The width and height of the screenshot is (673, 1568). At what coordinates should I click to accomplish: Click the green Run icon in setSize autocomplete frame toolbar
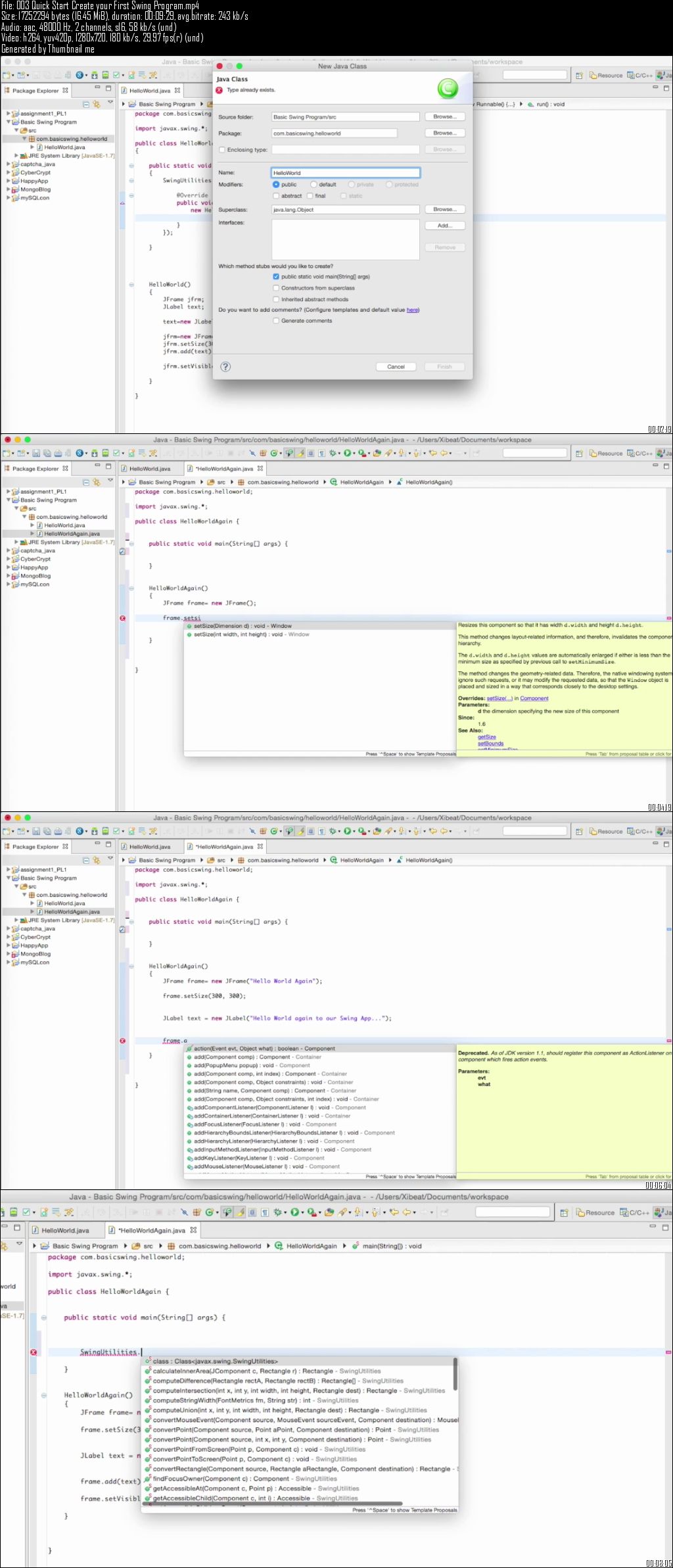tap(347, 453)
